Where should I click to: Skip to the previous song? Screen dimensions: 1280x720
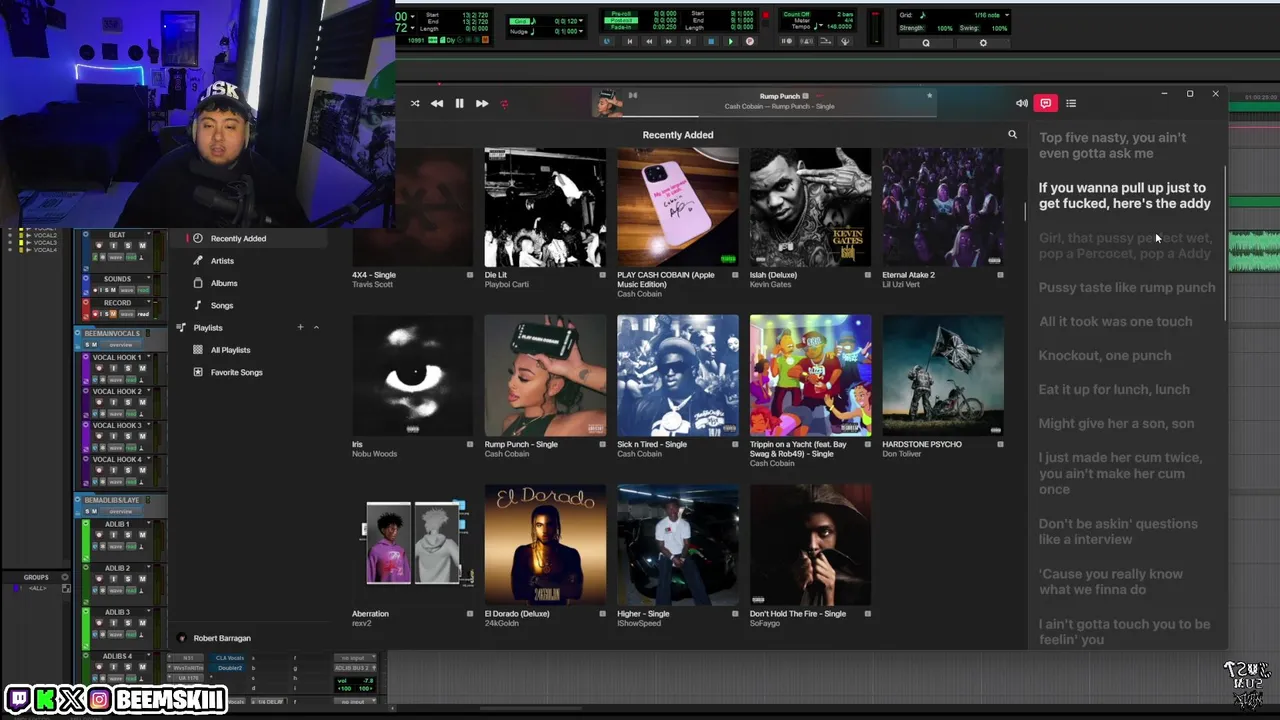coord(437,103)
